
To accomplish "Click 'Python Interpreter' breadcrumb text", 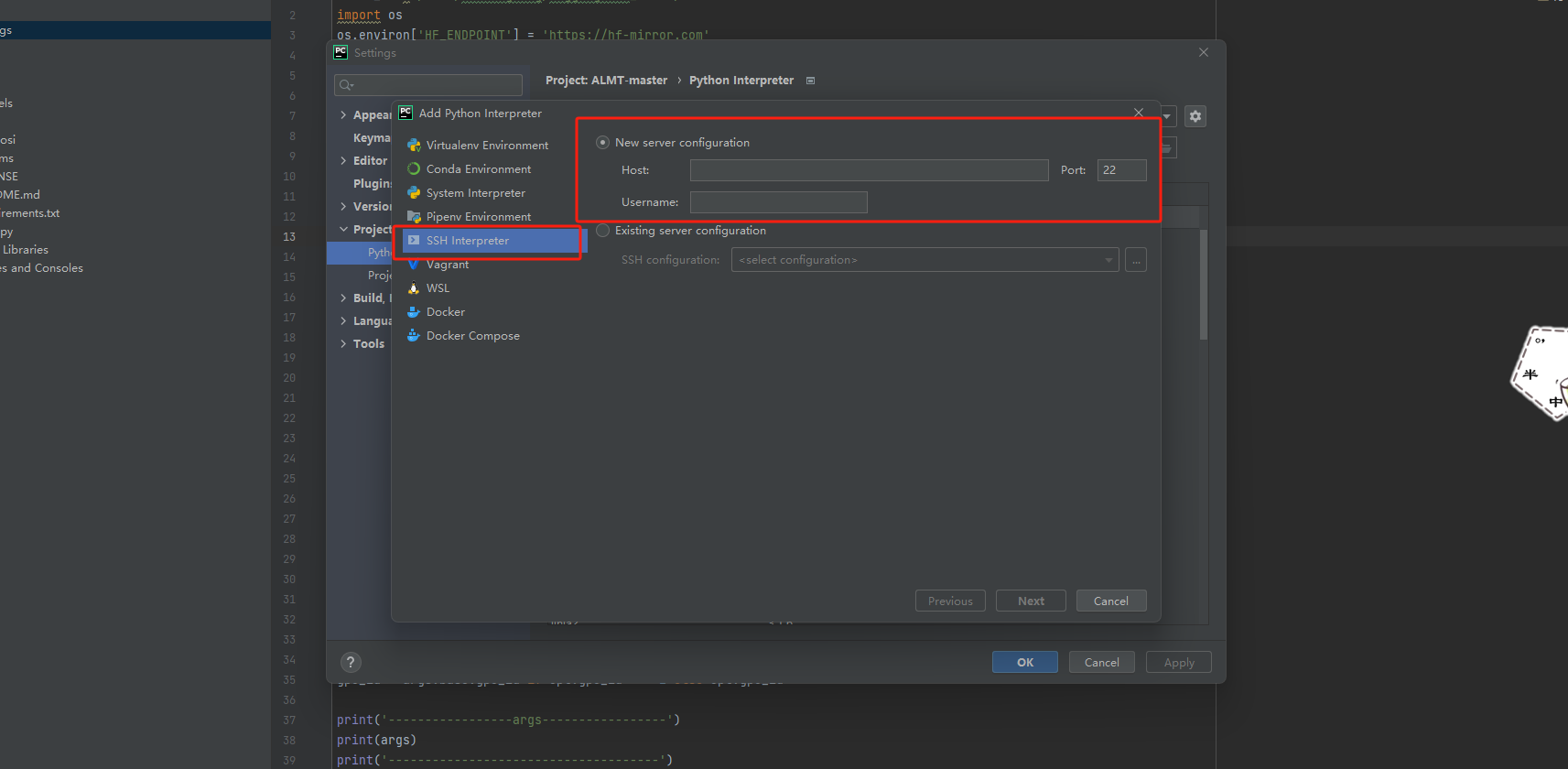I will click(x=741, y=81).
